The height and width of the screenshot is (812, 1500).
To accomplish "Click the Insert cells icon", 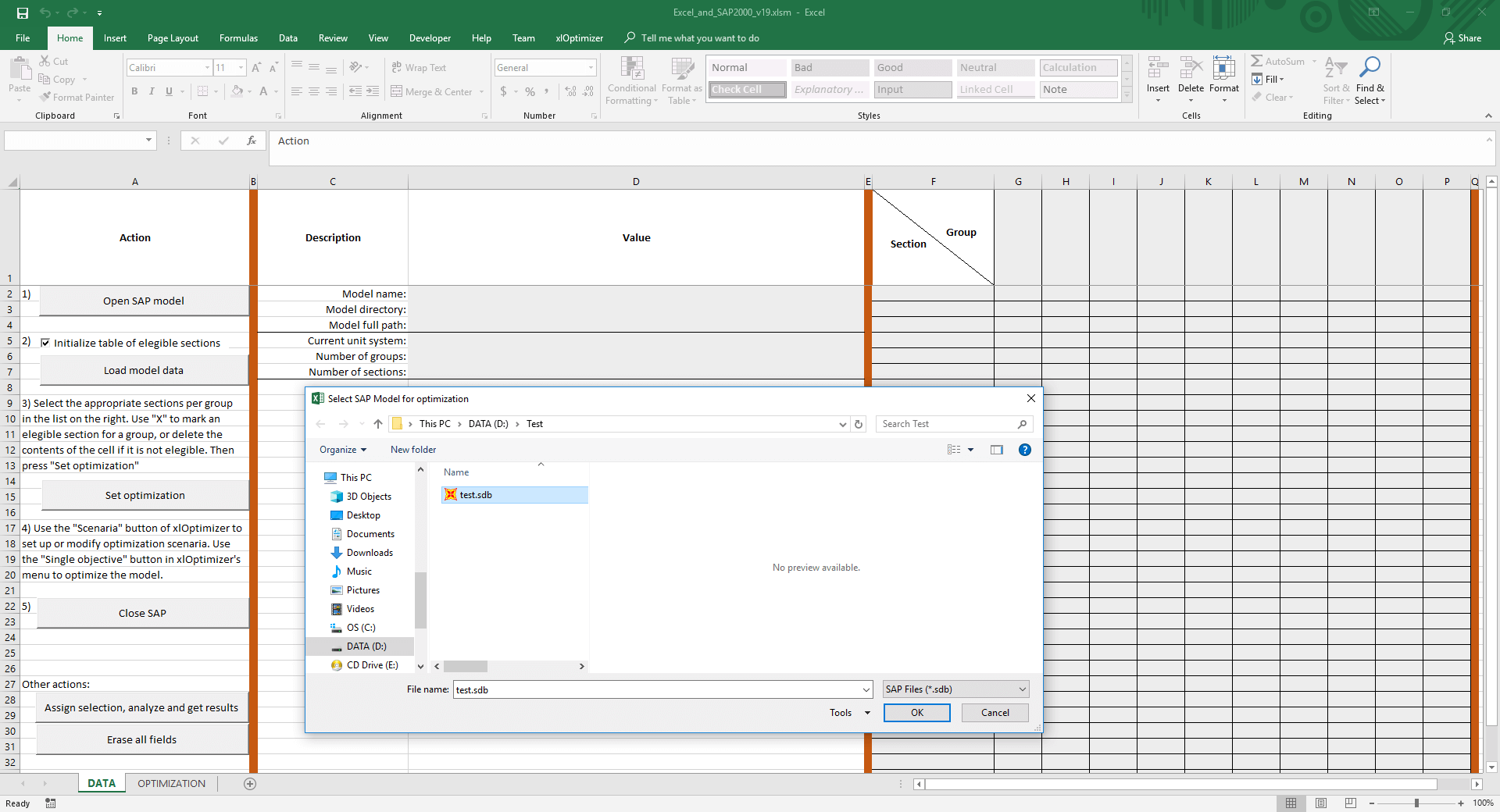I will (x=1158, y=68).
